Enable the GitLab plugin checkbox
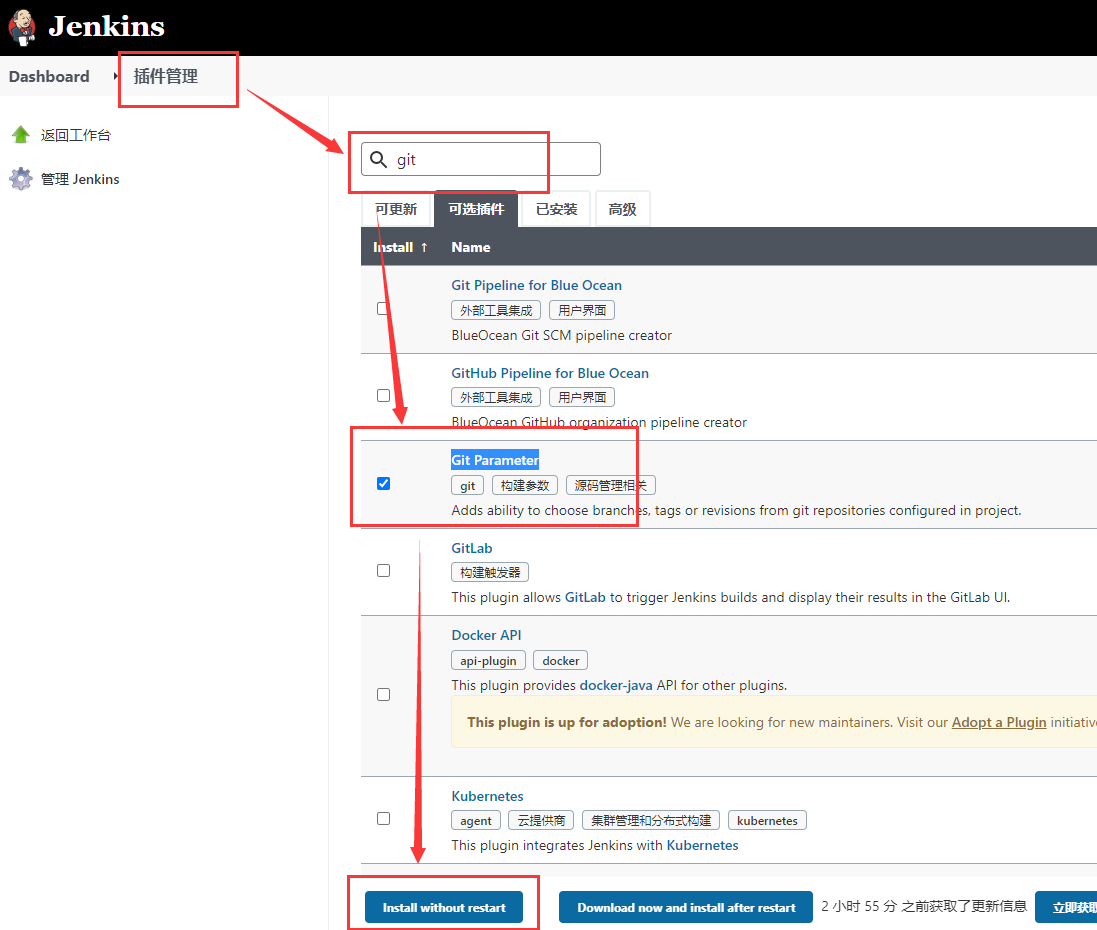The width and height of the screenshot is (1097, 930). 383,570
